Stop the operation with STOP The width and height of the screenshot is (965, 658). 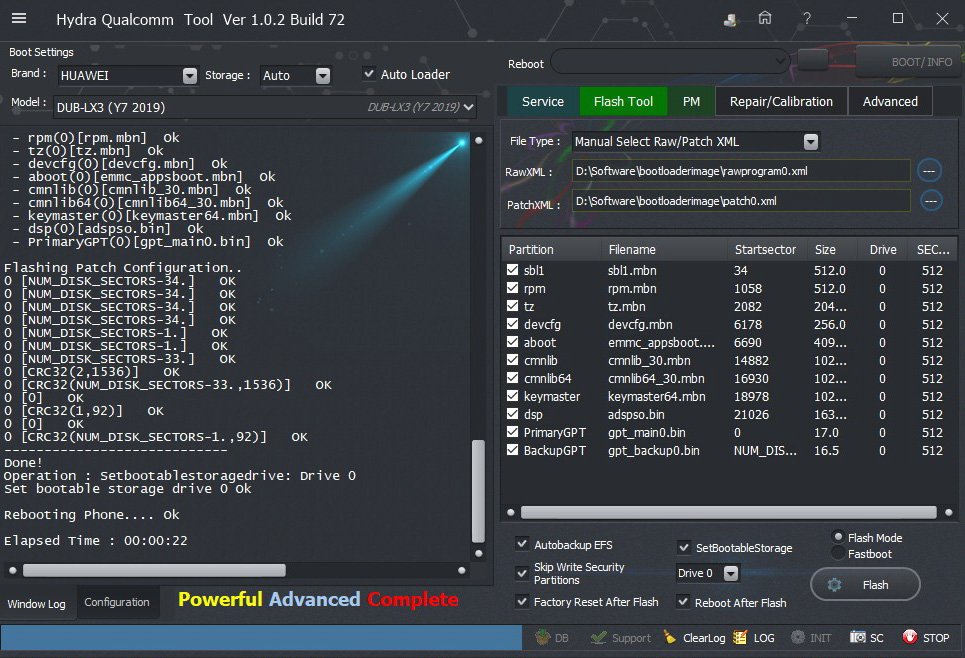tap(926, 638)
